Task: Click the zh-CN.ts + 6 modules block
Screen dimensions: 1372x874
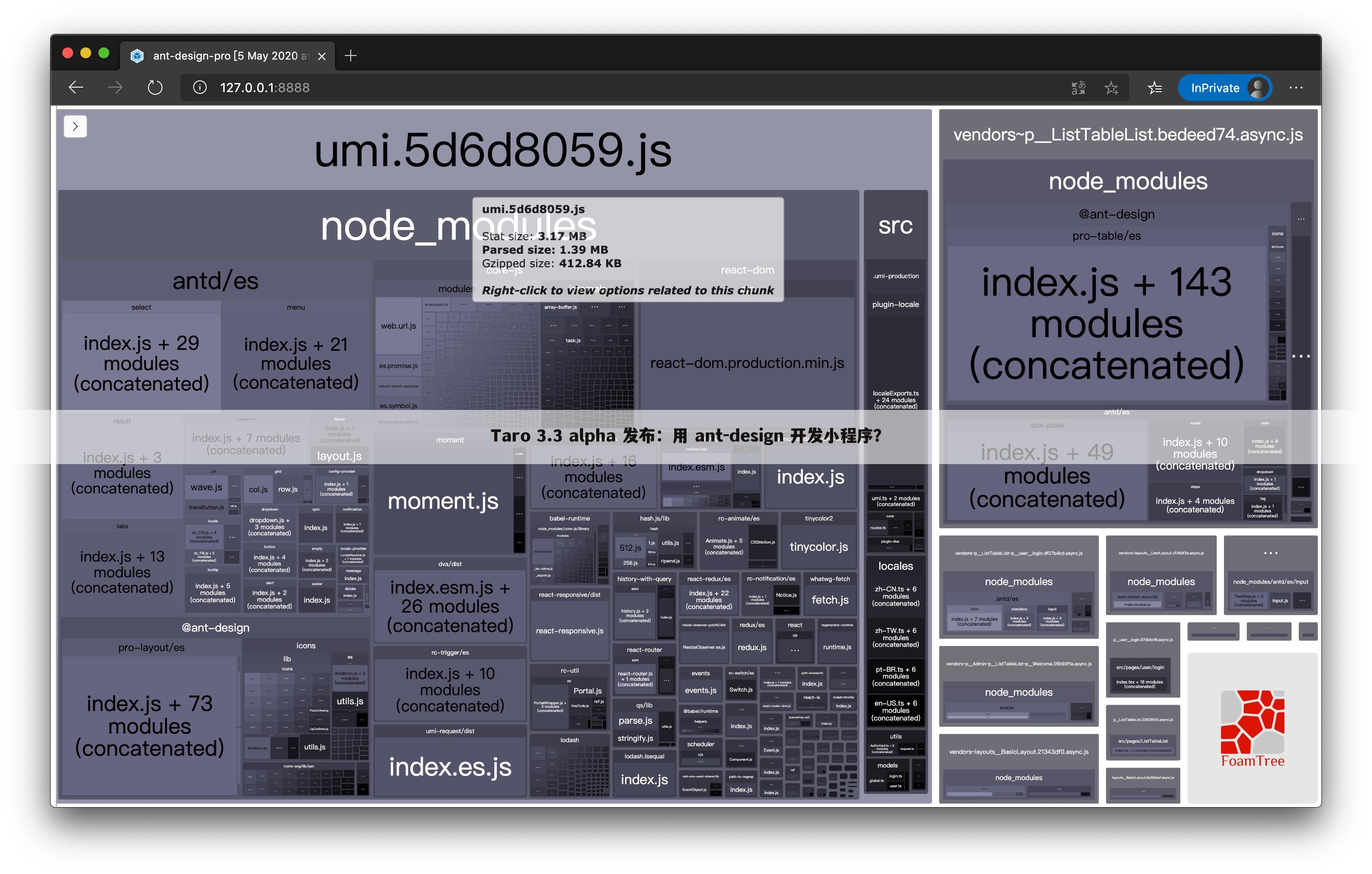Action: pyautogui.click(x=895, y=596)
